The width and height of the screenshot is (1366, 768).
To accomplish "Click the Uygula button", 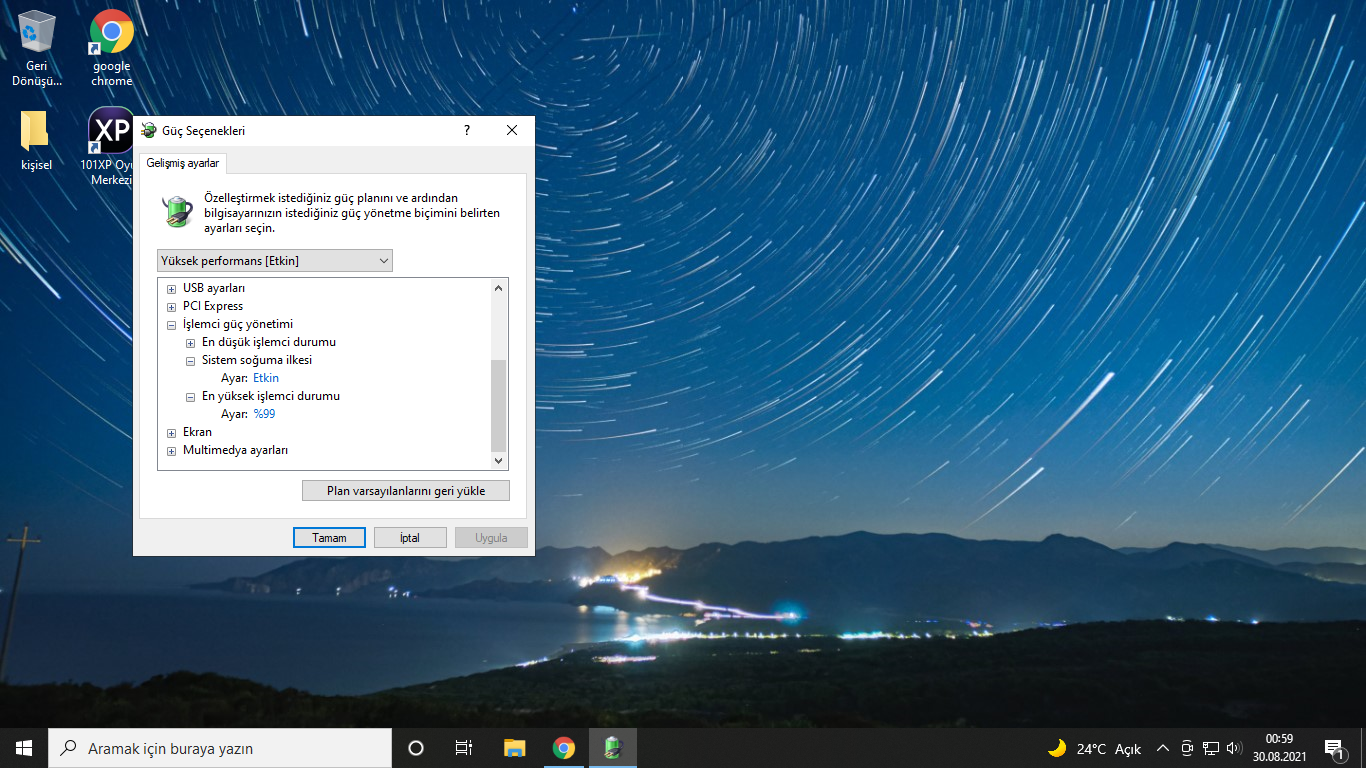I will (491, 538).
